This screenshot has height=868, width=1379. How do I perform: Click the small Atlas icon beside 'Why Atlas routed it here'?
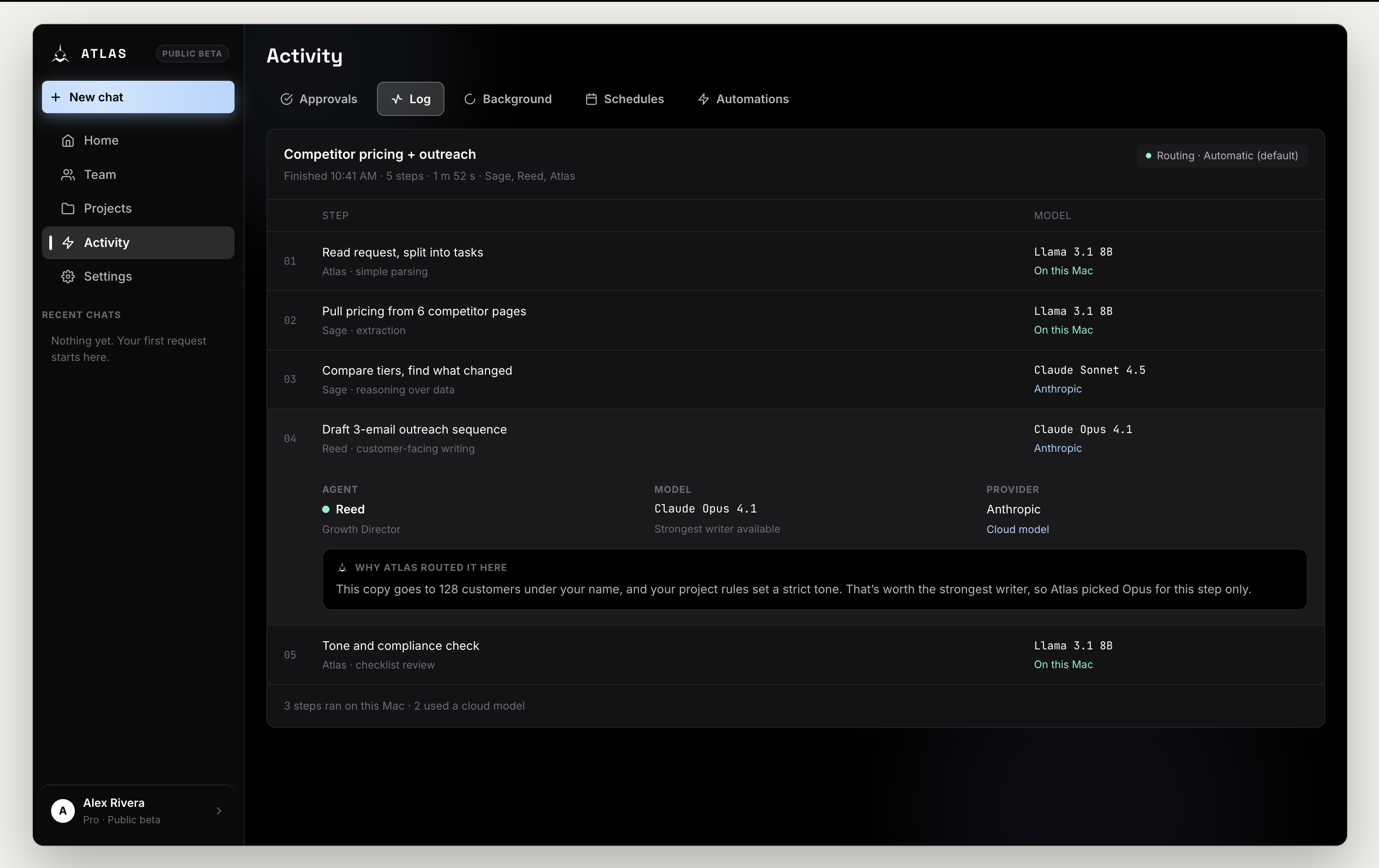click(342, 567)
